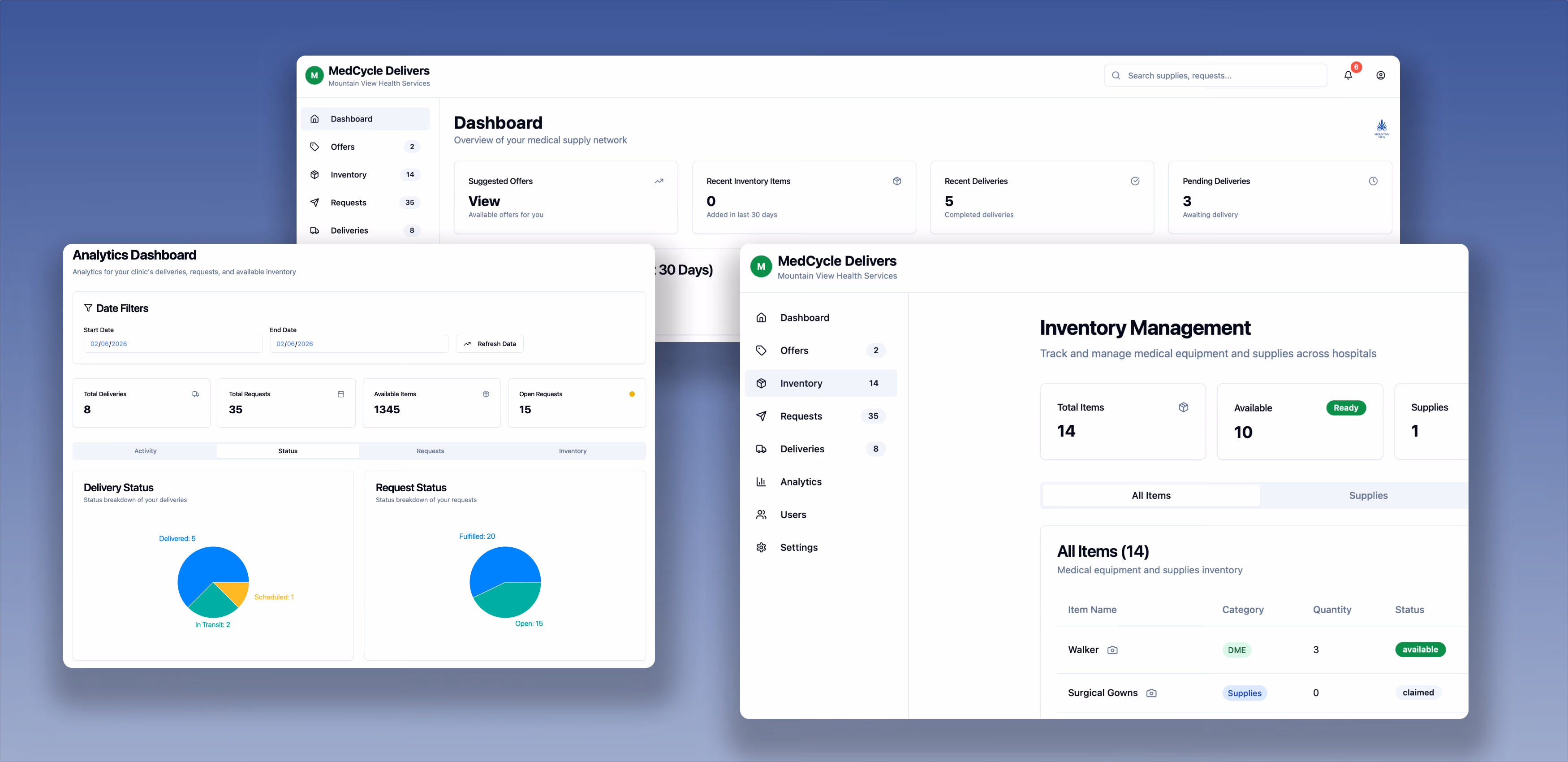
Task: Switch to the Activity tab in Analytics
Action: (x=145, y=451)
